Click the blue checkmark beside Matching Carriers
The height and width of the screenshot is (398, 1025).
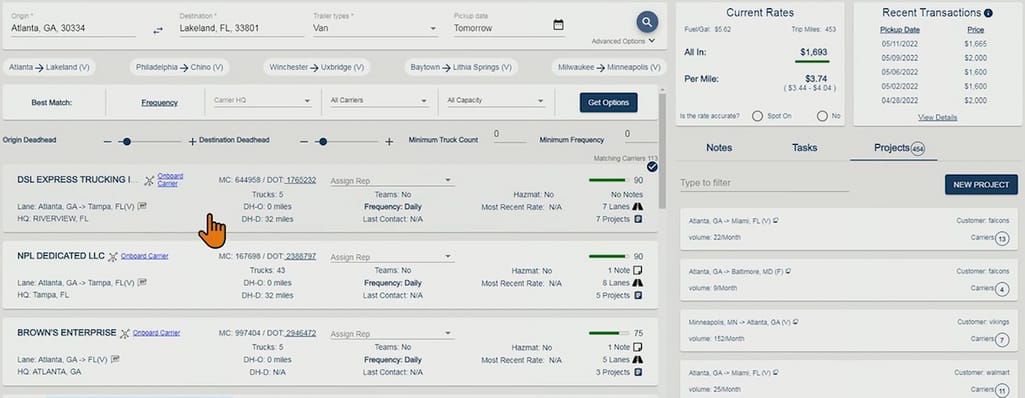[652, 167]
